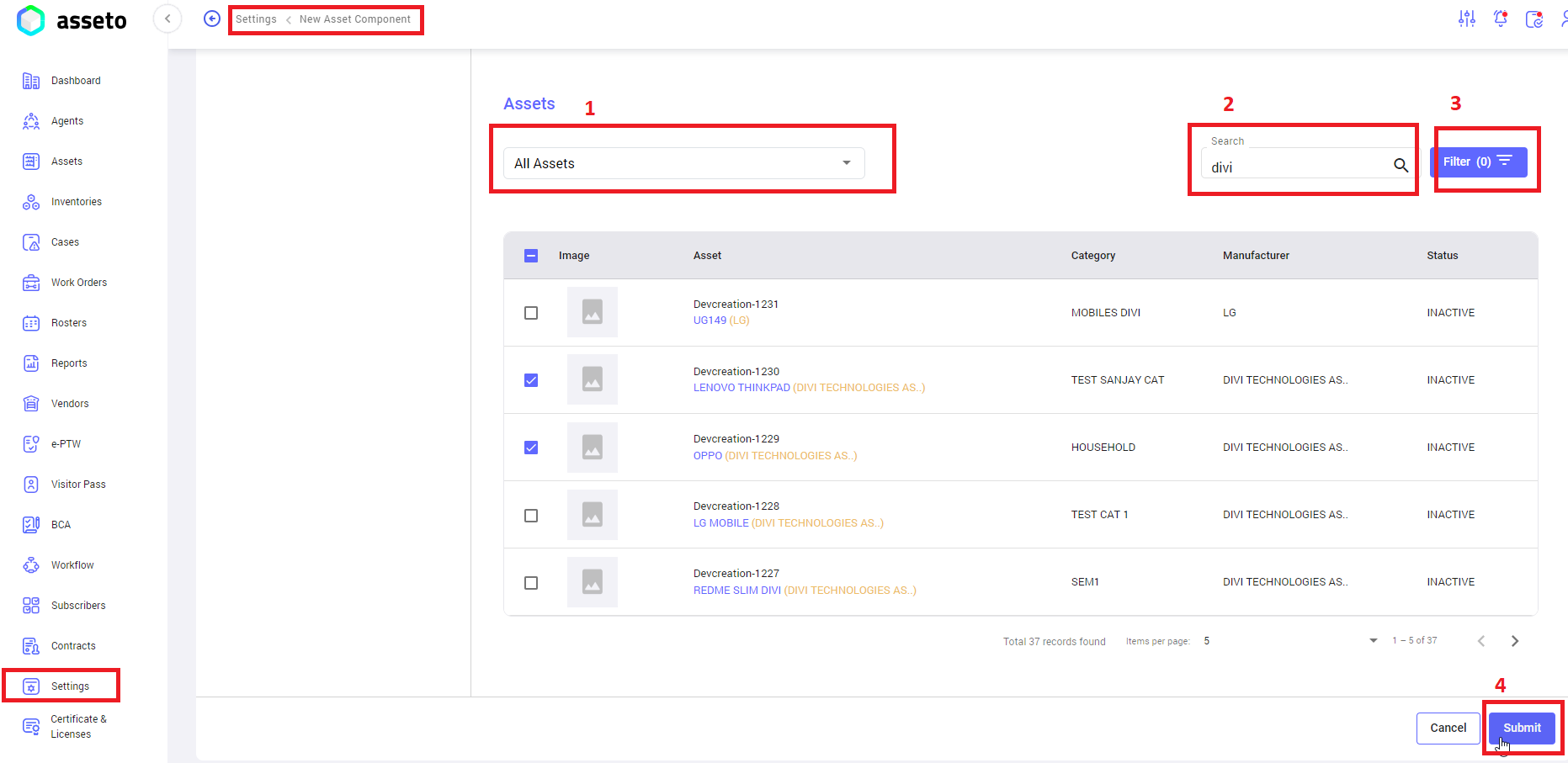Open the sliders settings icon in header
Screen dimensions: 1568x763
pyautogui.click(x=1467, y=19)
